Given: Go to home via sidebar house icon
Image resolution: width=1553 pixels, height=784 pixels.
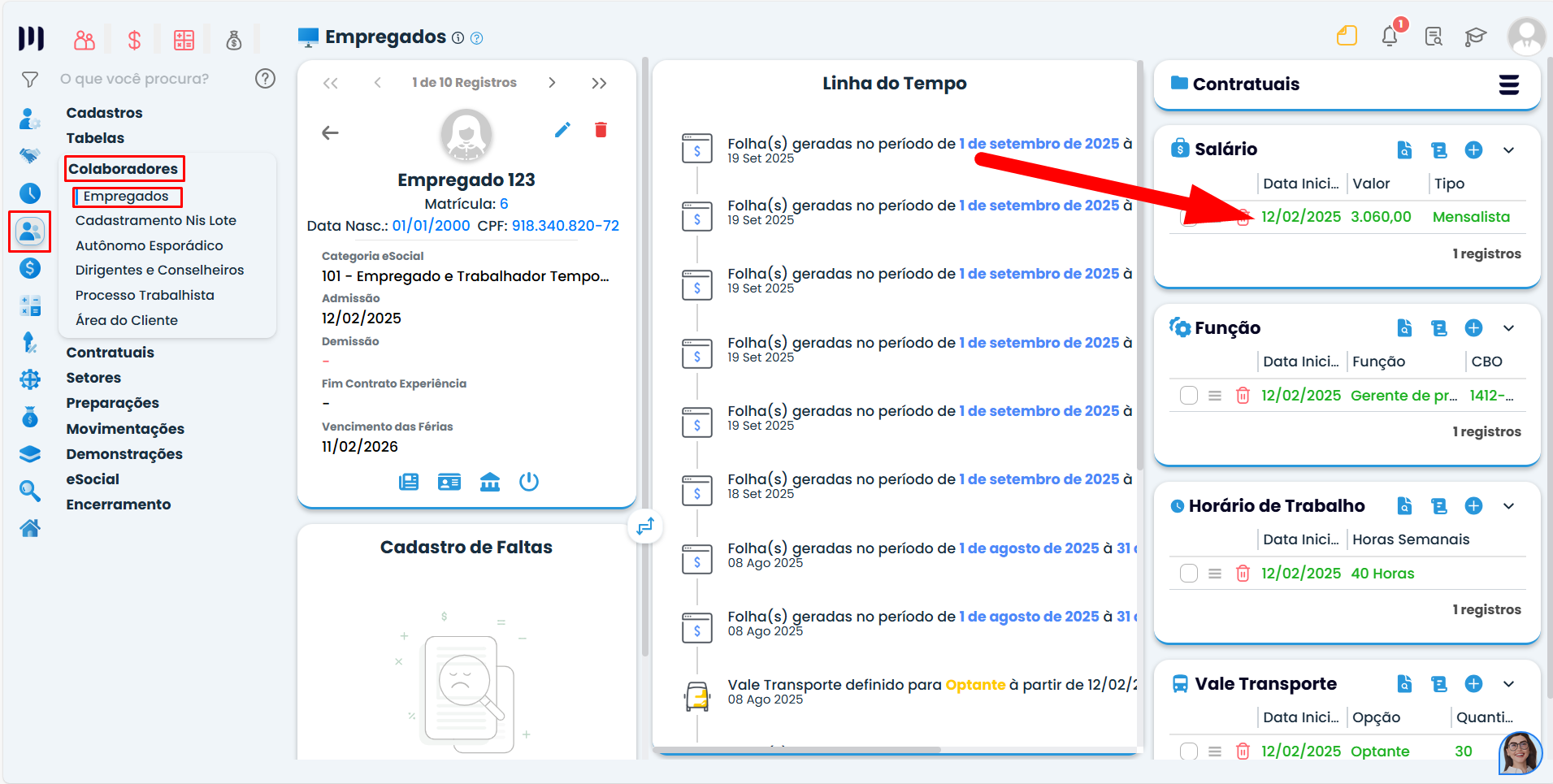Looking at the screenshot, I should [30, 529].
